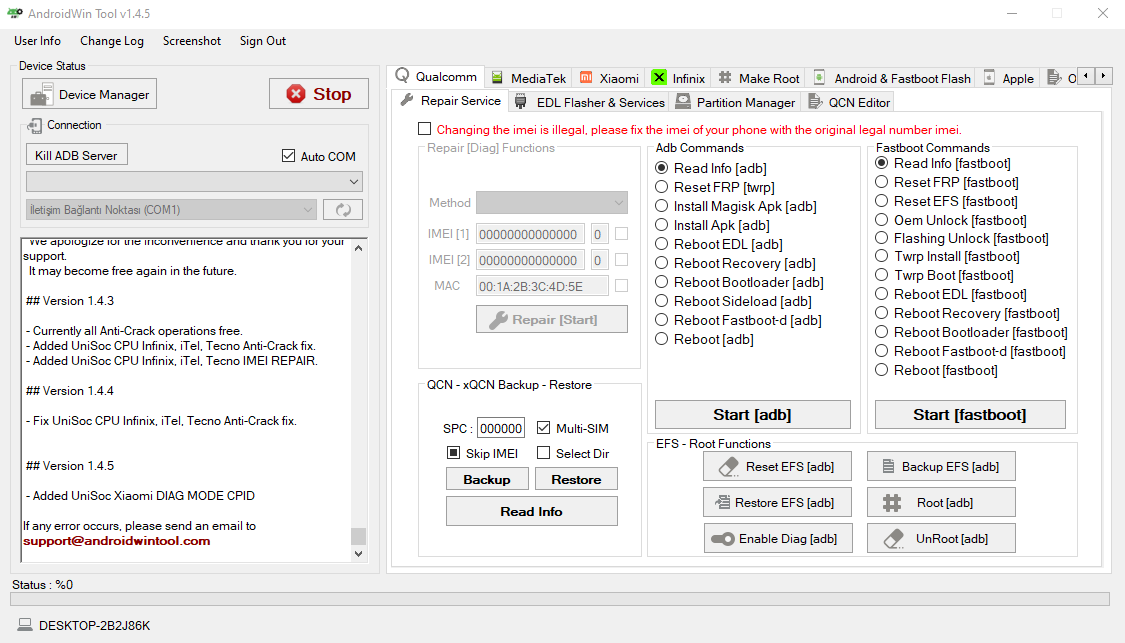This screenshot has width=1125, height=643.
Task: Open Device Manager
Action: [90, 95]
